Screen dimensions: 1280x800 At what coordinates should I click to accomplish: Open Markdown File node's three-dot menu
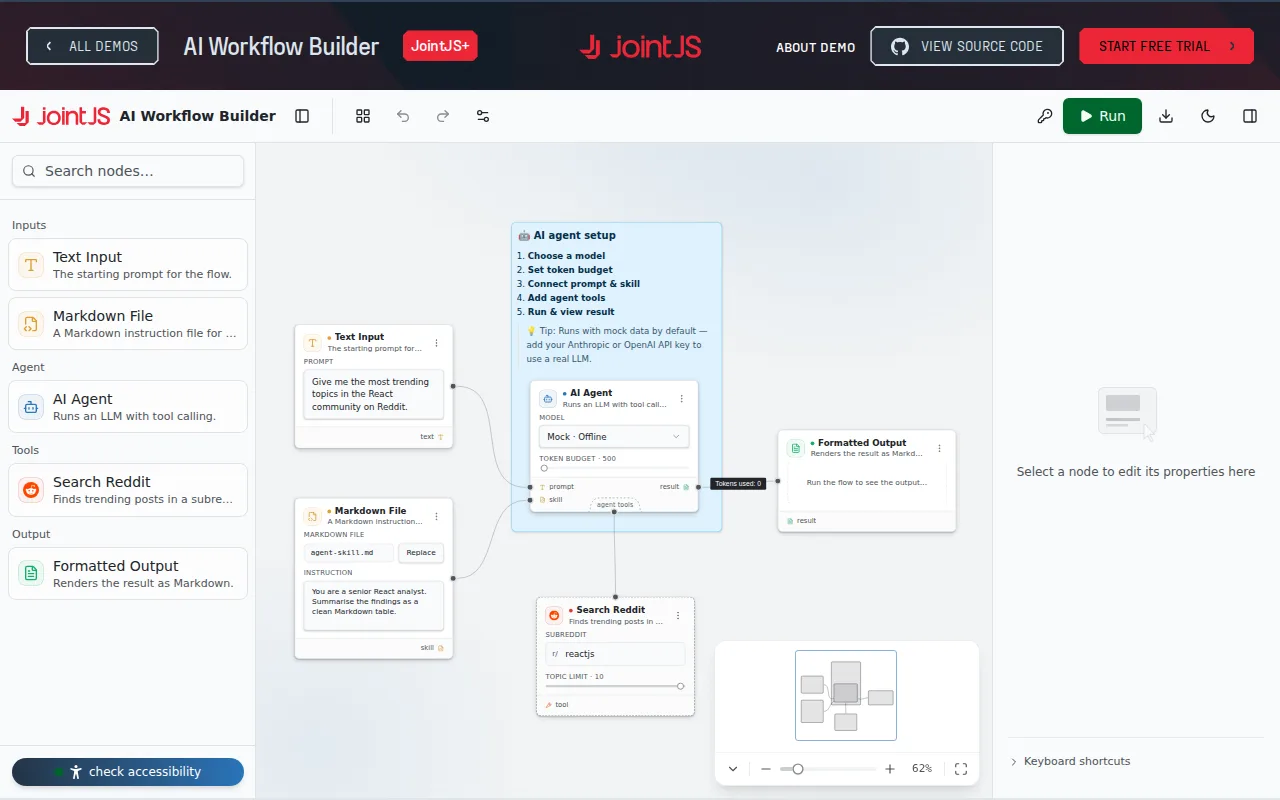click(x=436, y=517)
